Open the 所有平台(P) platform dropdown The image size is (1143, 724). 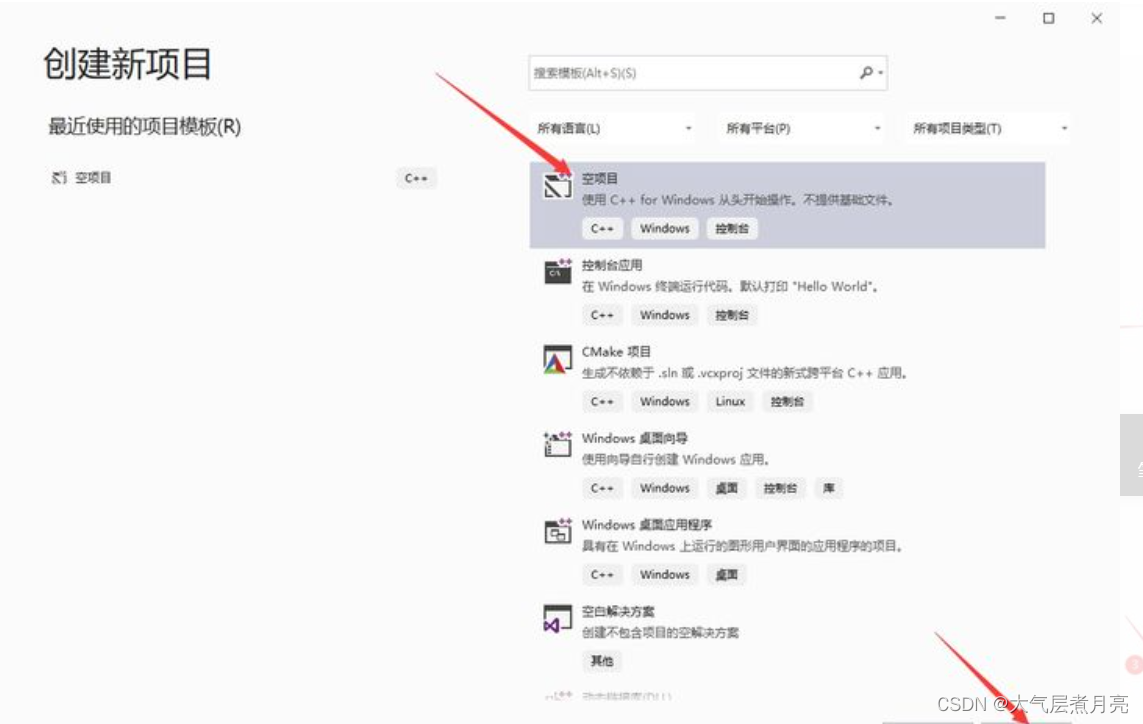(802, 128)
